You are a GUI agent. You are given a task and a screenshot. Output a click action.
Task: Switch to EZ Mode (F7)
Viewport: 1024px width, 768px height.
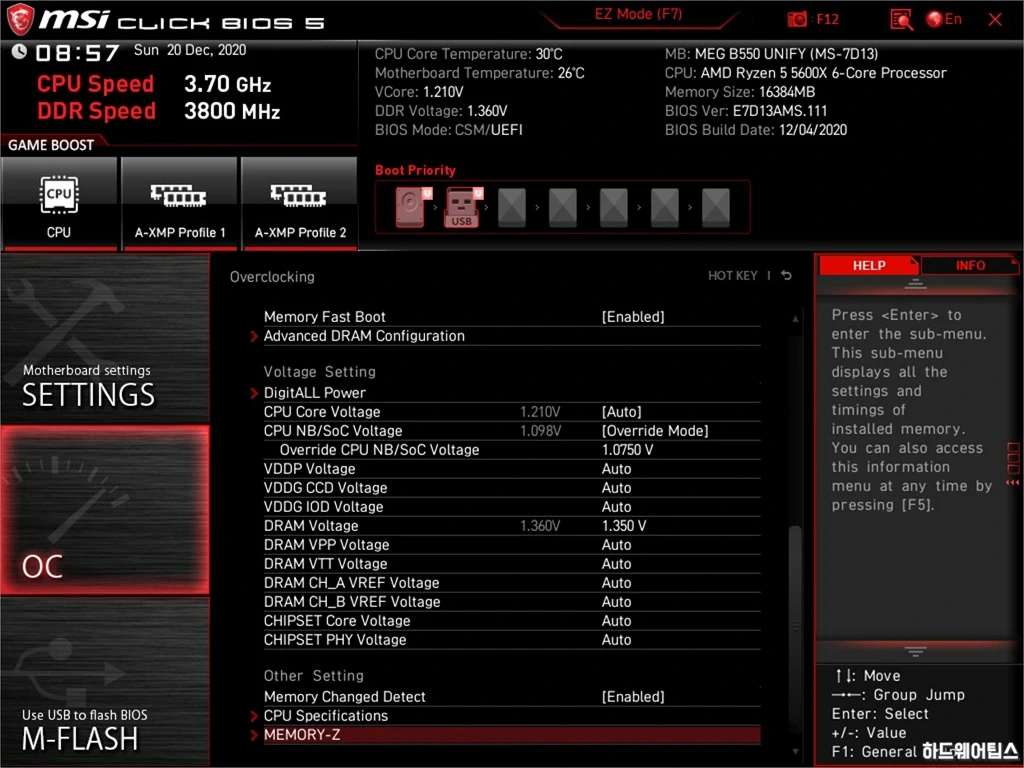tap(639, 14)
